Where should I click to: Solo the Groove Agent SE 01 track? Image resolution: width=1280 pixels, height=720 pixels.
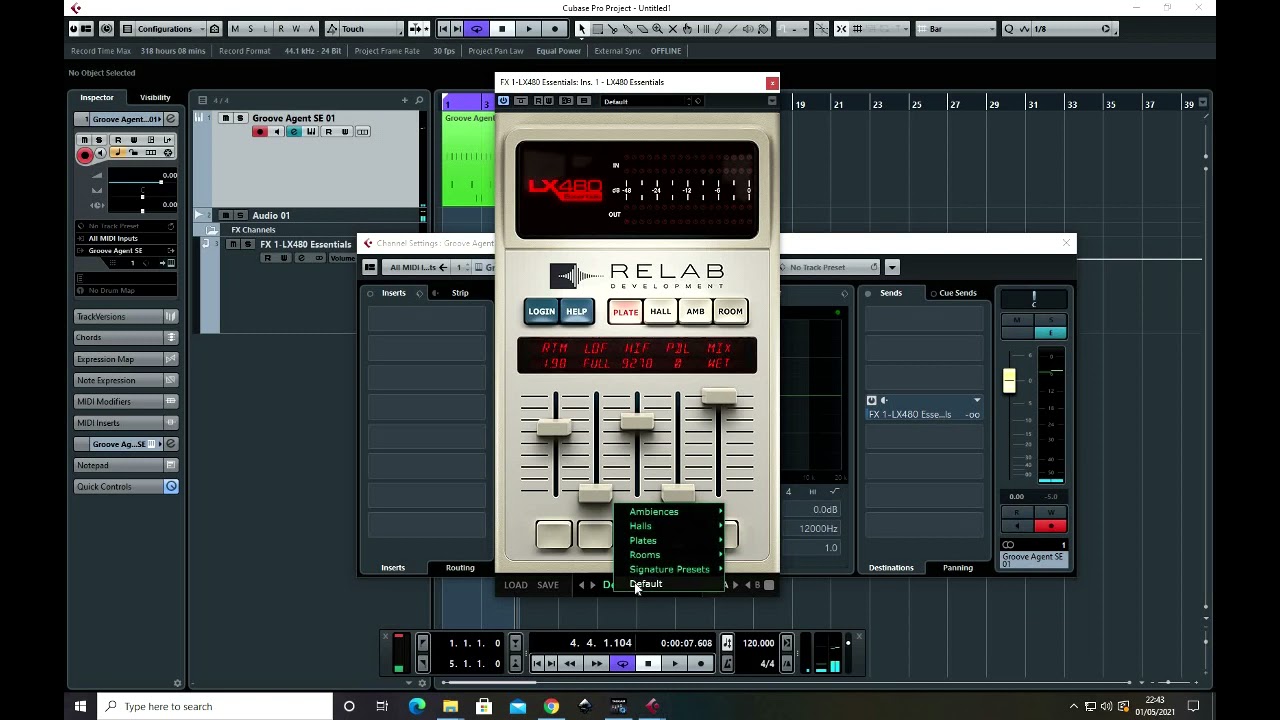click(x=240, y=118)
